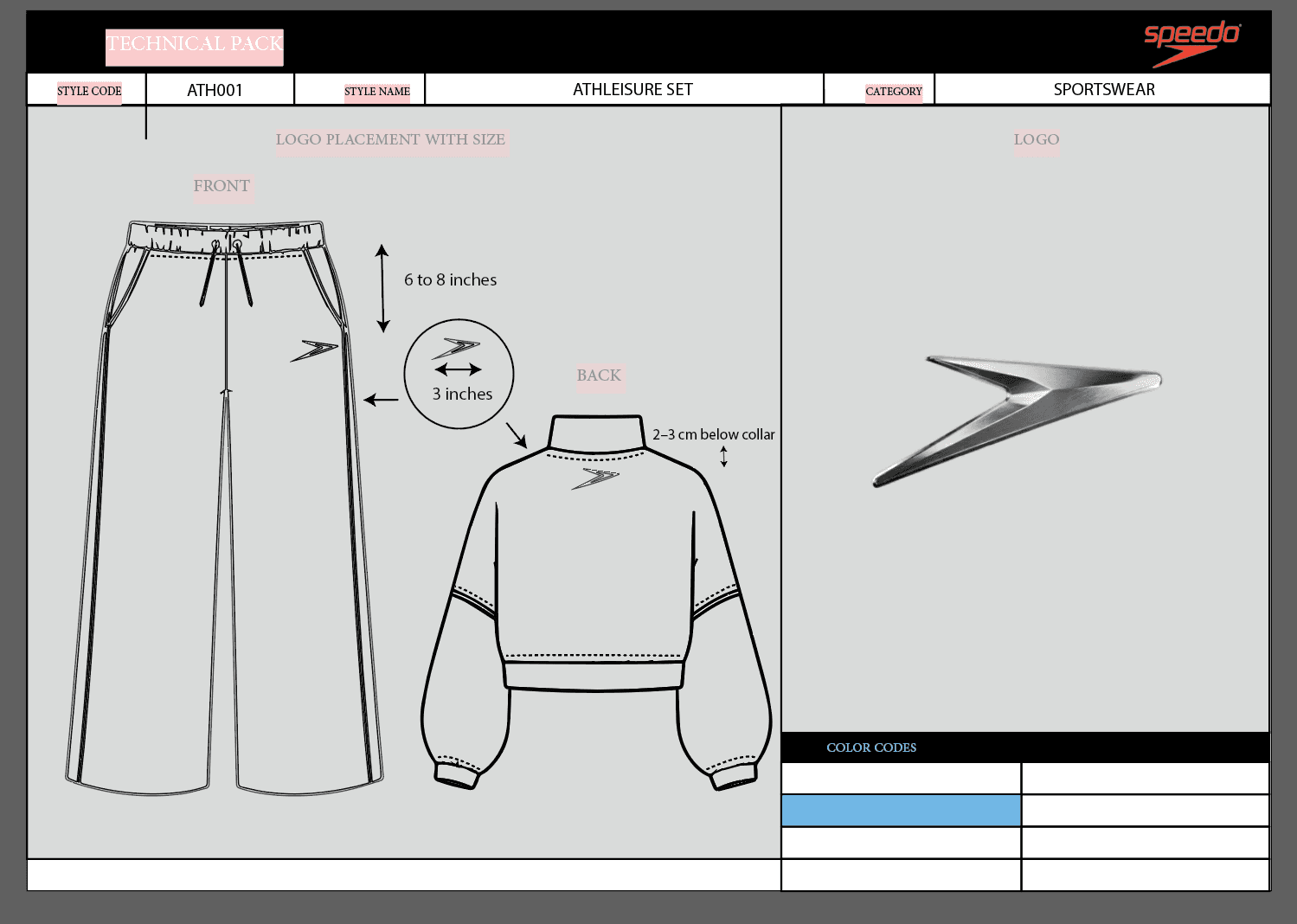Click the vertical arrow beside 6 to 8 inches
Viewport: 1297px width, 924px height.
382,288
